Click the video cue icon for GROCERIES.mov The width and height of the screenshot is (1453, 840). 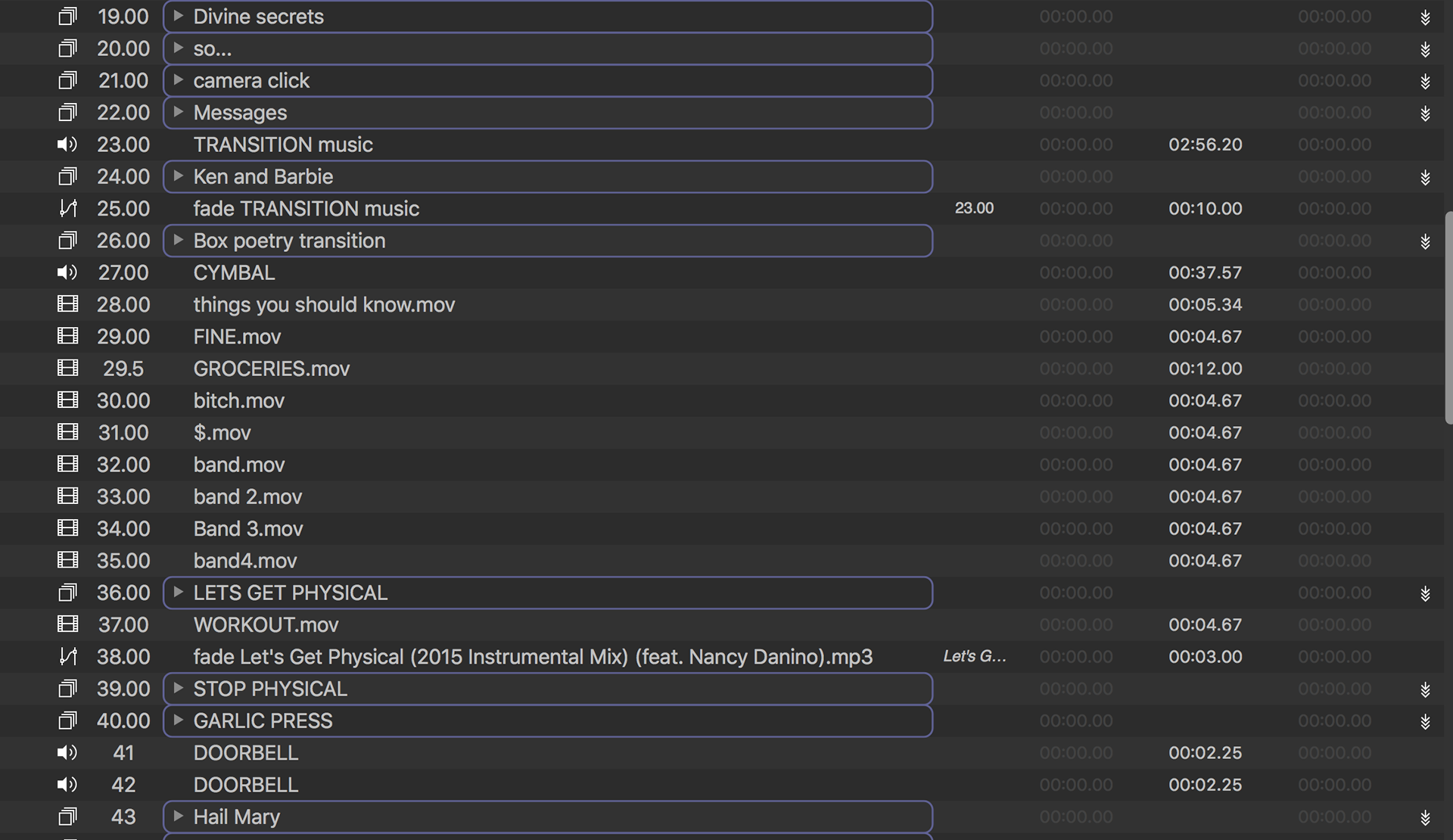coord(67,369)
